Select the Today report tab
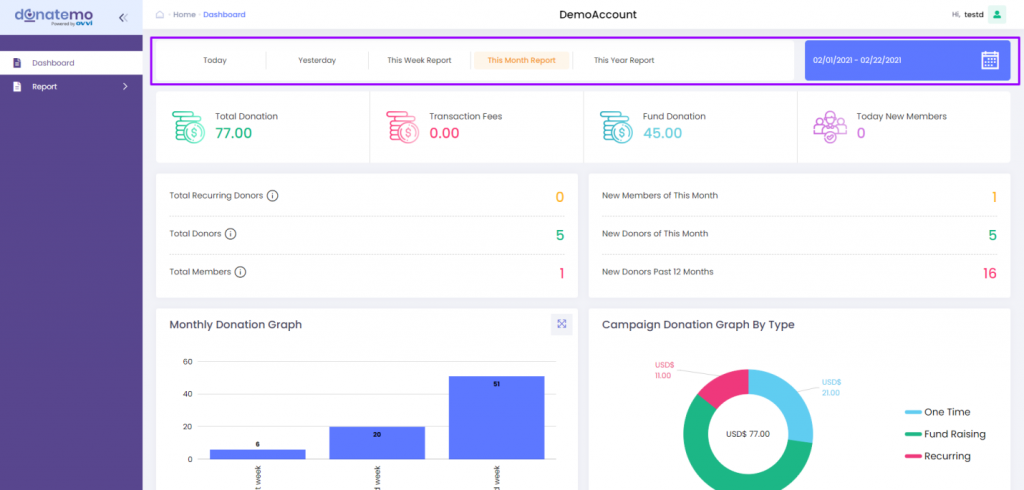 pyautogui.click(x=215, y=60)
